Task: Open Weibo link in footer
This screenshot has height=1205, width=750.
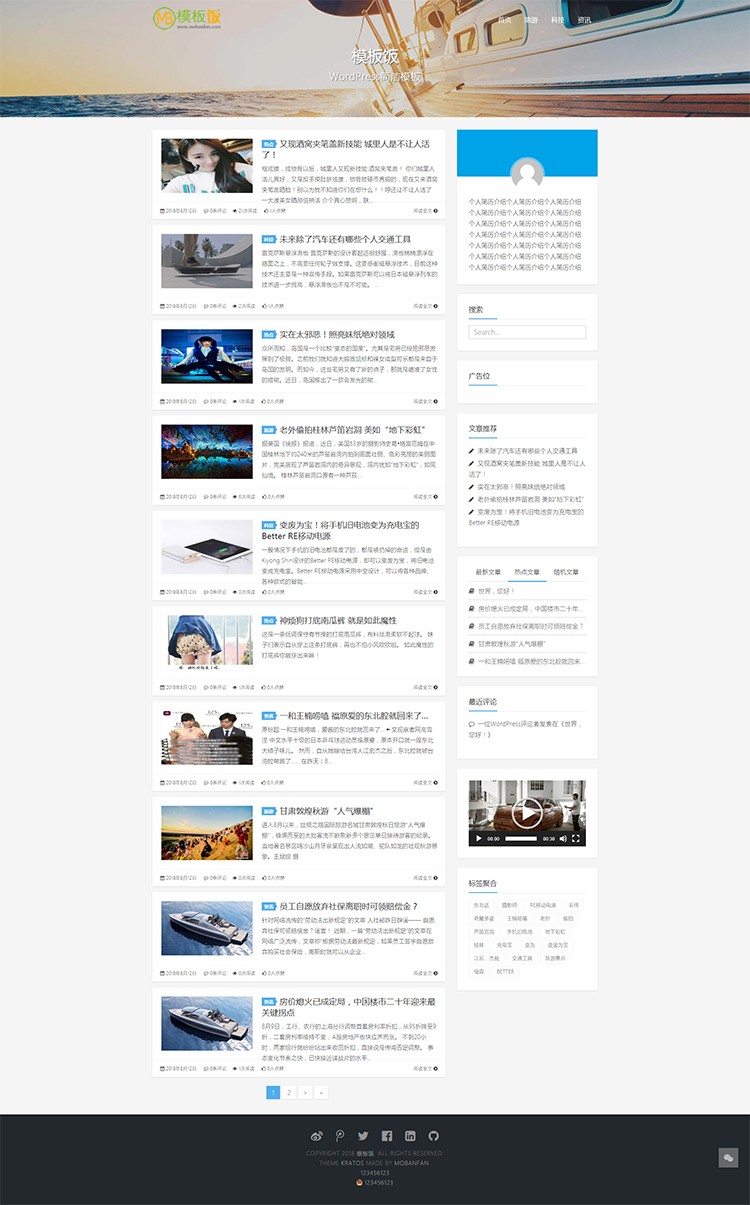Action: pyautogui.click(x=317, y=1136)
